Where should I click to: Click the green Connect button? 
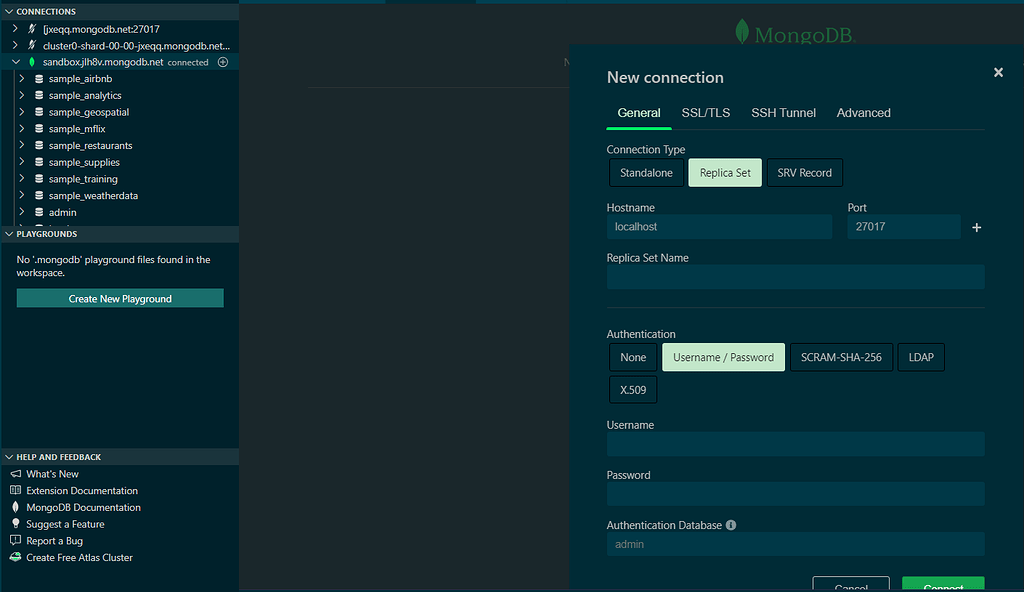pyautogui.click(x=942, y=586)
